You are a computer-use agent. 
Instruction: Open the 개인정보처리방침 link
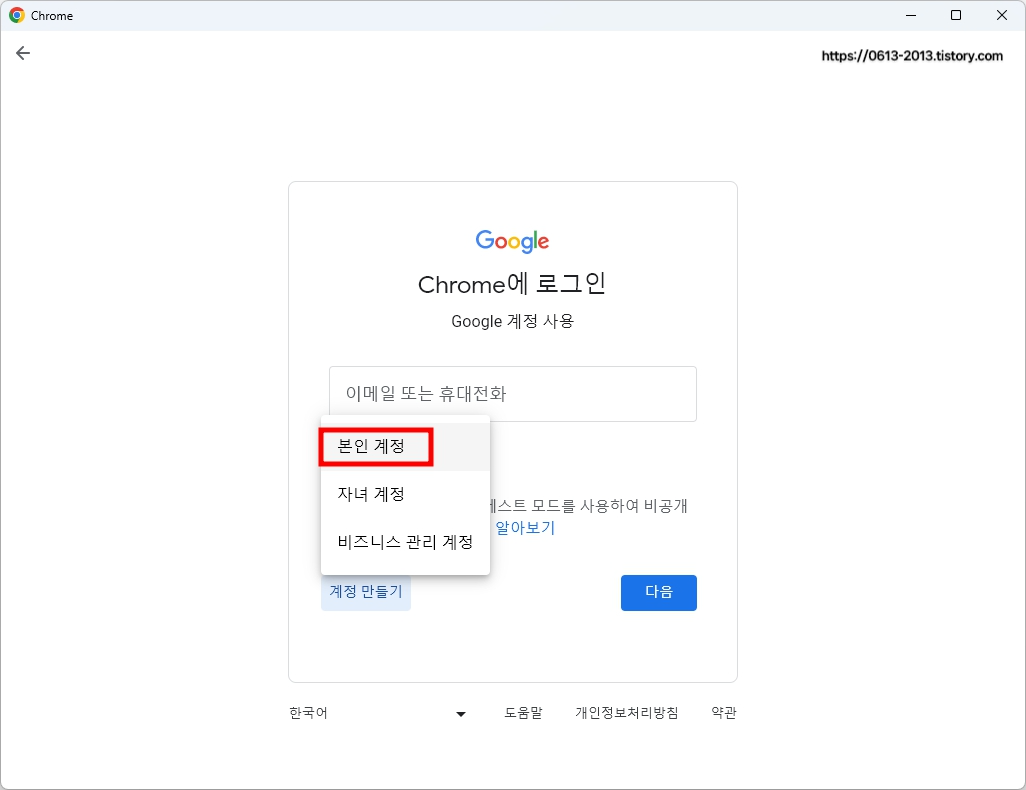[x=626, y=713]
